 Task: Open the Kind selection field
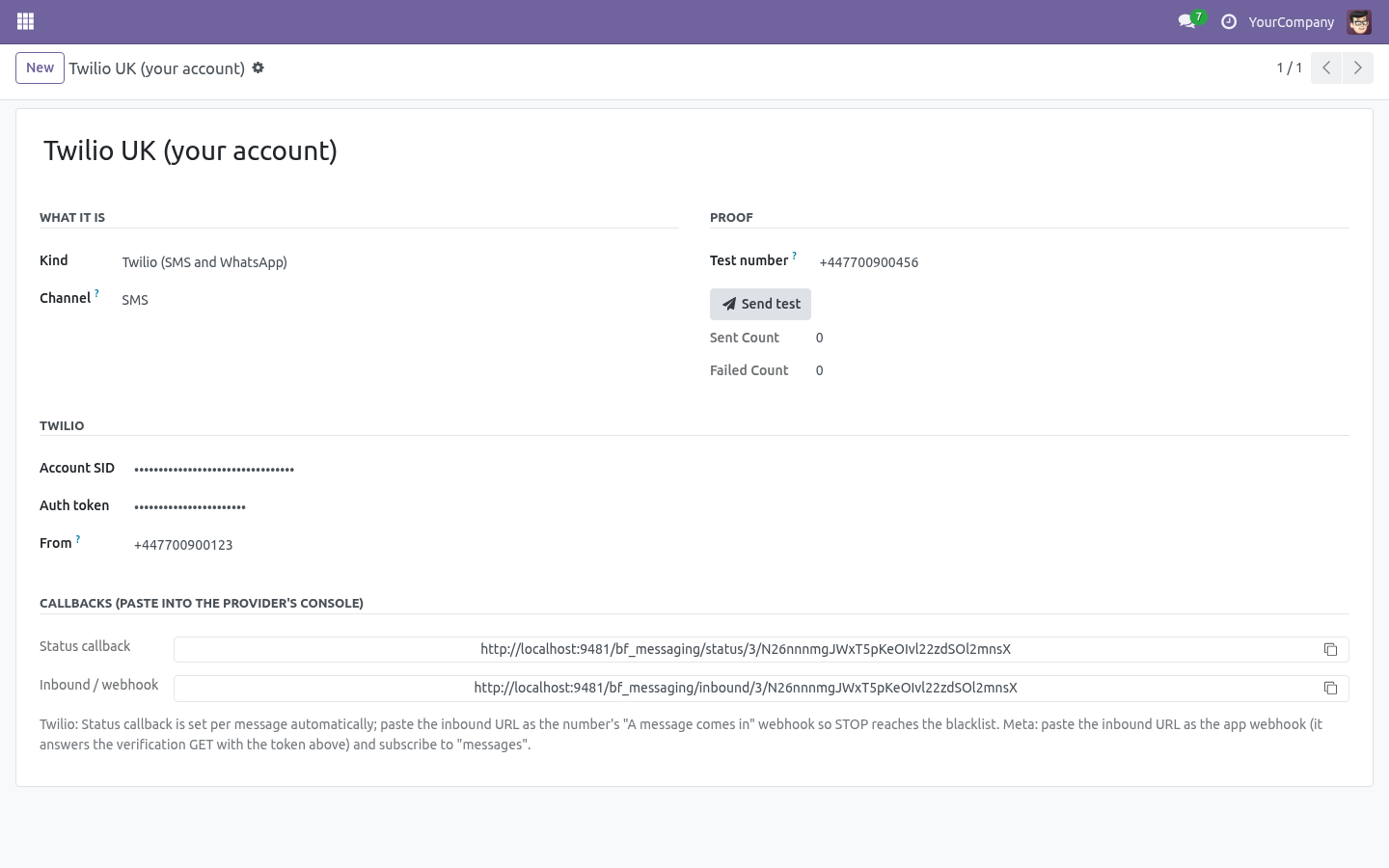[396, 262]
